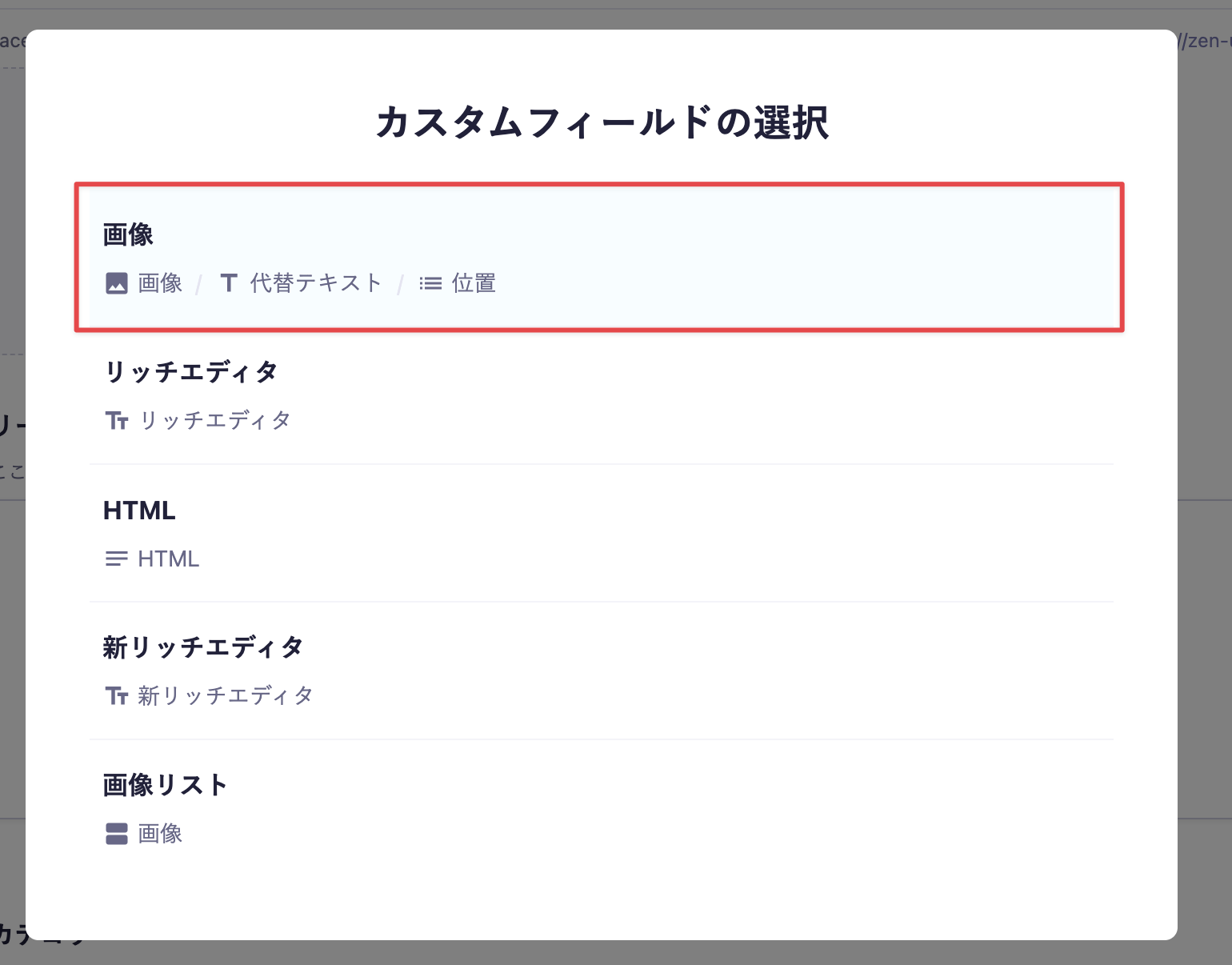Select the リッチエディタ custom field heading

190,372
